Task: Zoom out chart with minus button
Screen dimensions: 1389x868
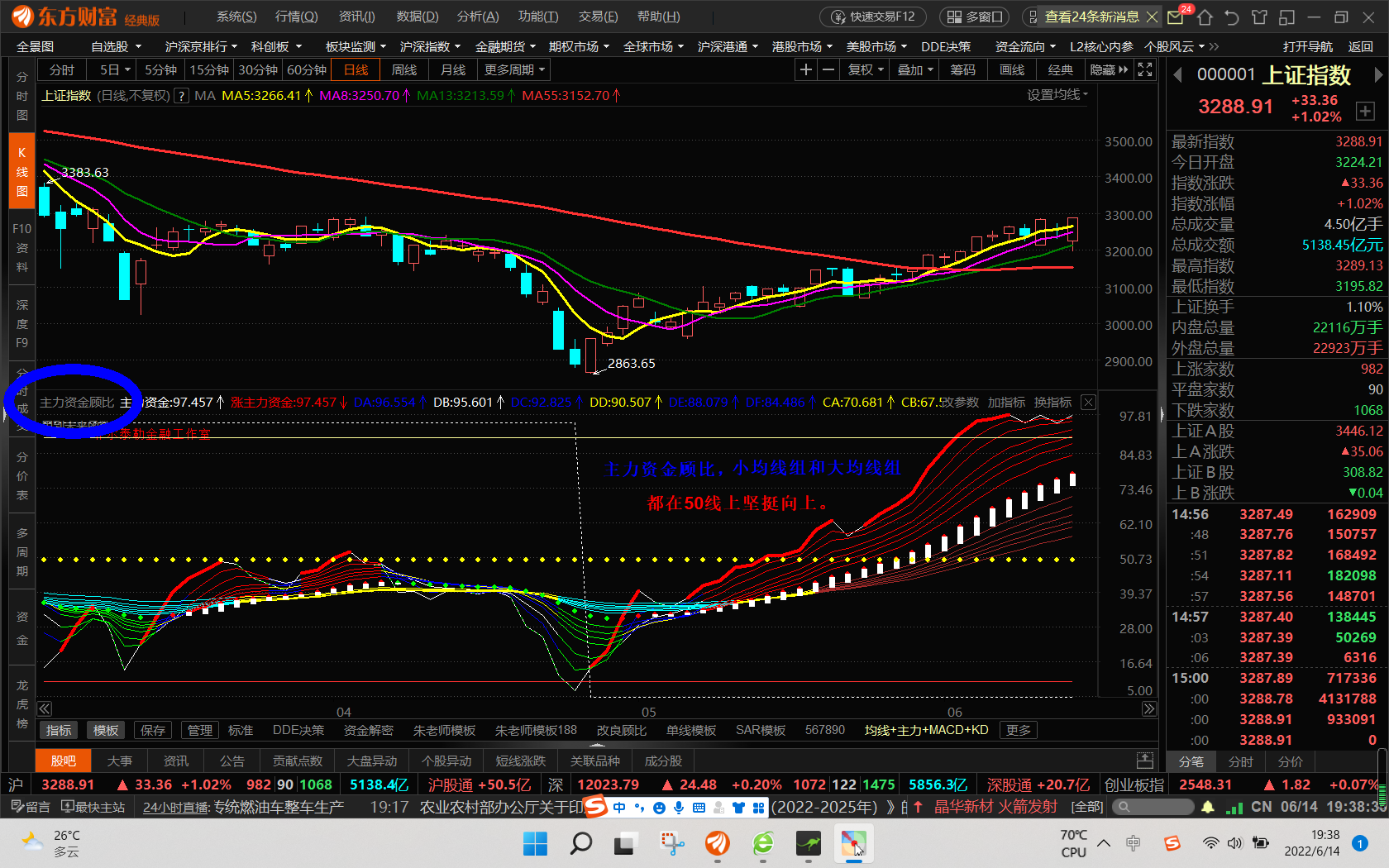Action: (828, 70)
